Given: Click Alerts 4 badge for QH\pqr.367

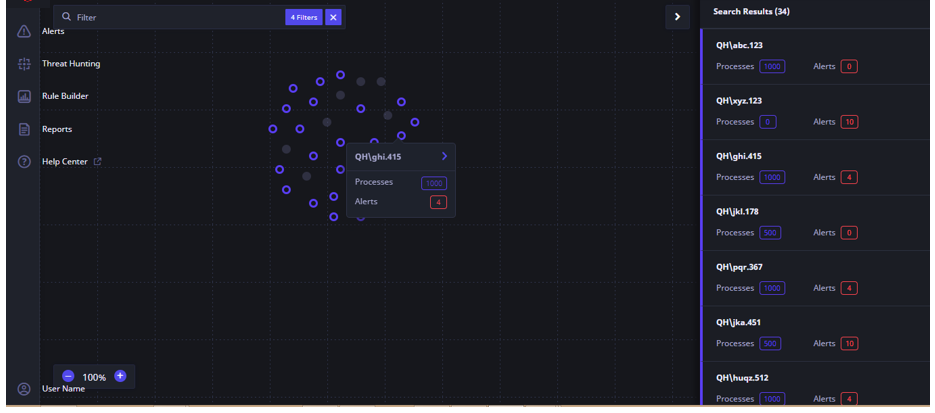Looking at the screenshot, I should point(849,288).
